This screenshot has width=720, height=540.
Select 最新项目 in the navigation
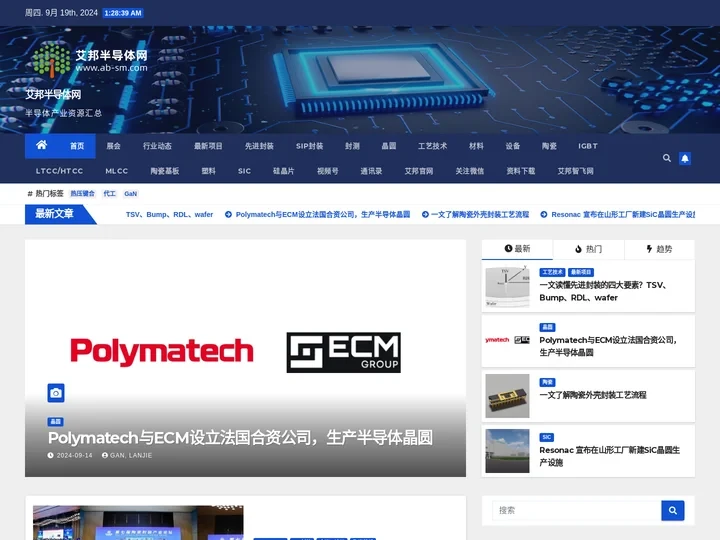(x=208, y=146)
